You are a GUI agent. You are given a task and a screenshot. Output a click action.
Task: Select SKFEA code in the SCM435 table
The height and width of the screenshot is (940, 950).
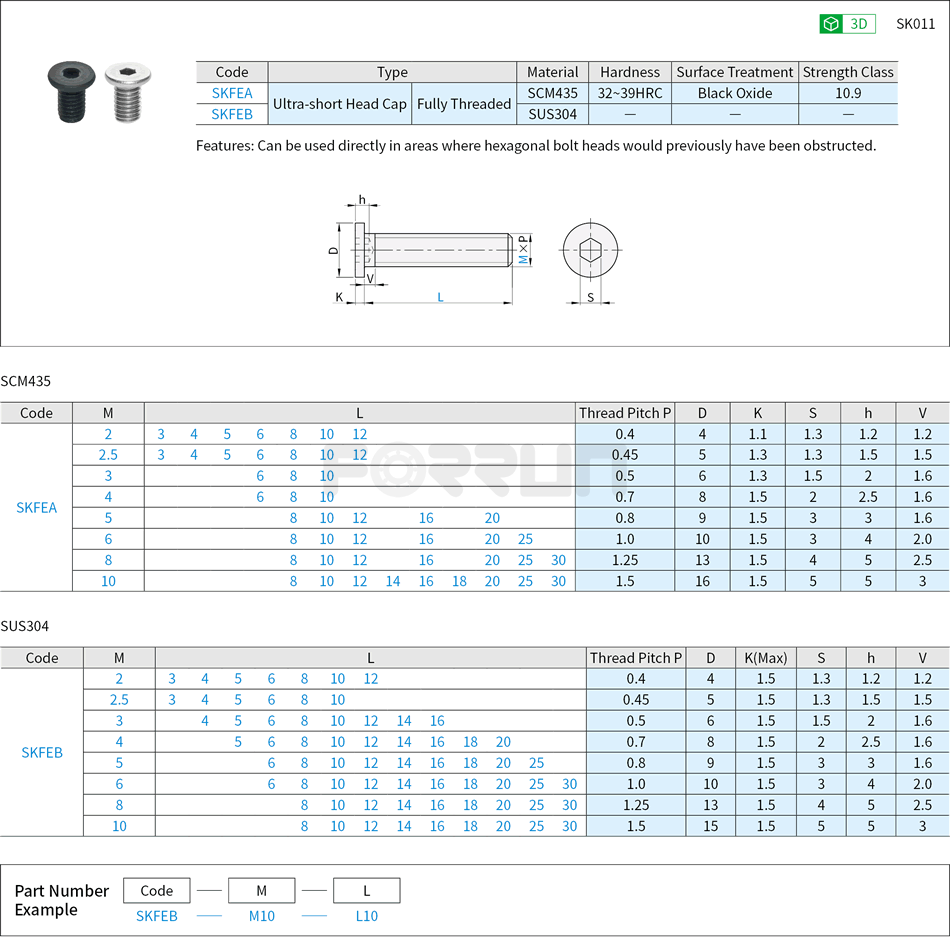(x=37, y=507)
